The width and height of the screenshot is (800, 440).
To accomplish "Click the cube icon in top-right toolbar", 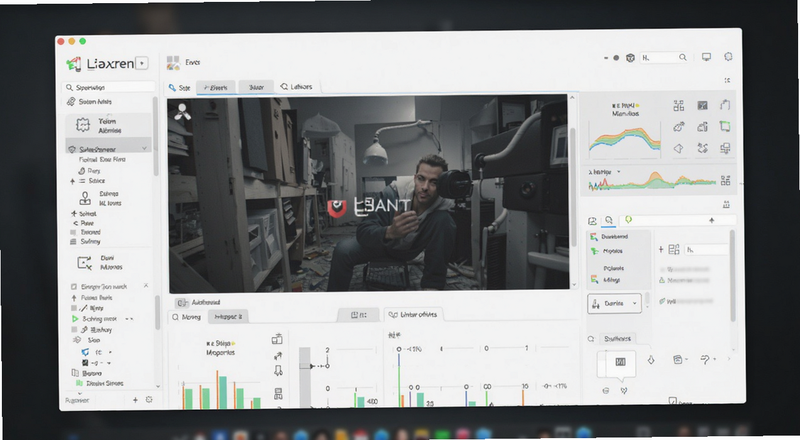I will click(x=630, y=58).
